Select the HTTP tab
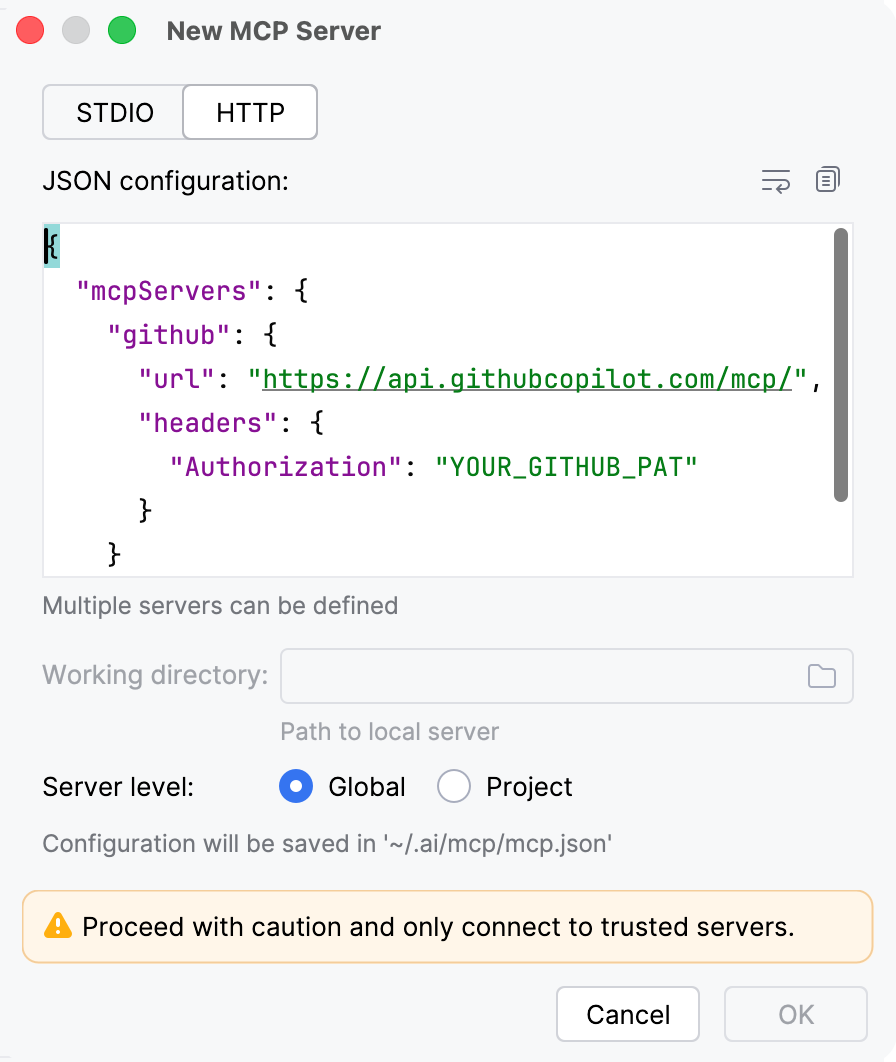Screen dimensions: 896x1062 click(x=250, y=112)
